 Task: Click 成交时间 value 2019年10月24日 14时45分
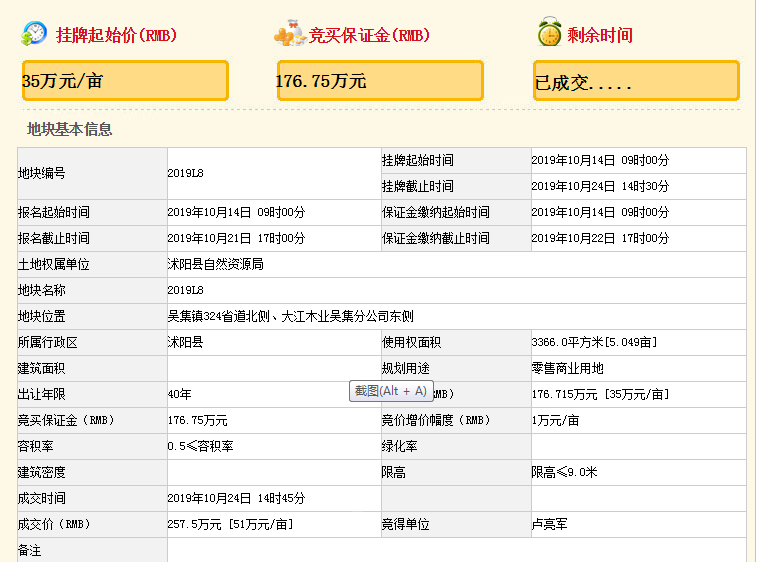click(236, 499)
